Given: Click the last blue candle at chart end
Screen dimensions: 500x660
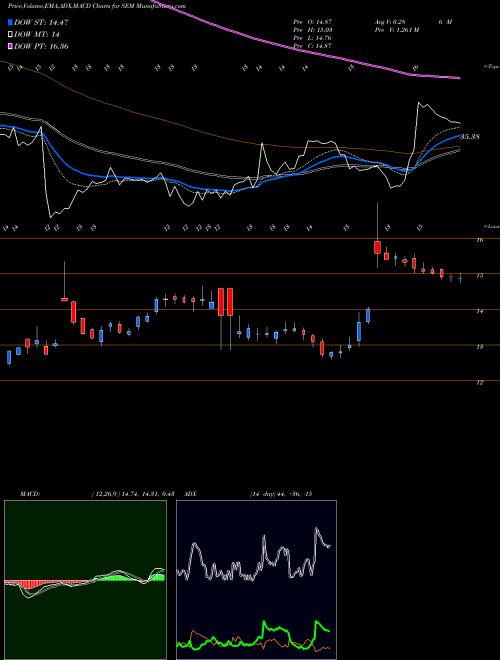Looking at the screenshot, I should 460,278.
